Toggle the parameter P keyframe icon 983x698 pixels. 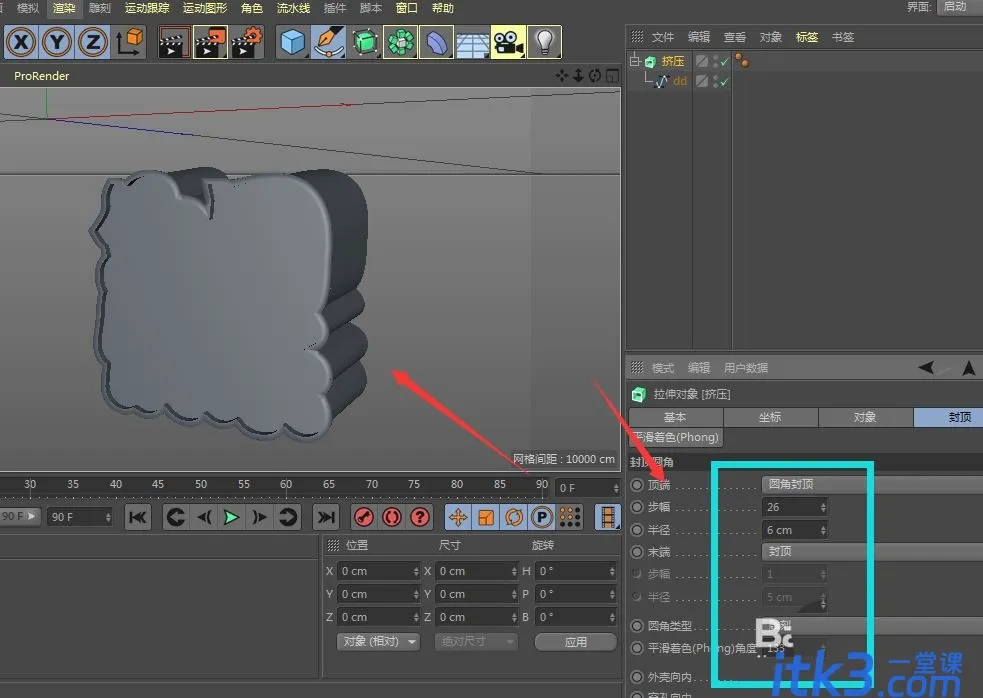point(542,517)
